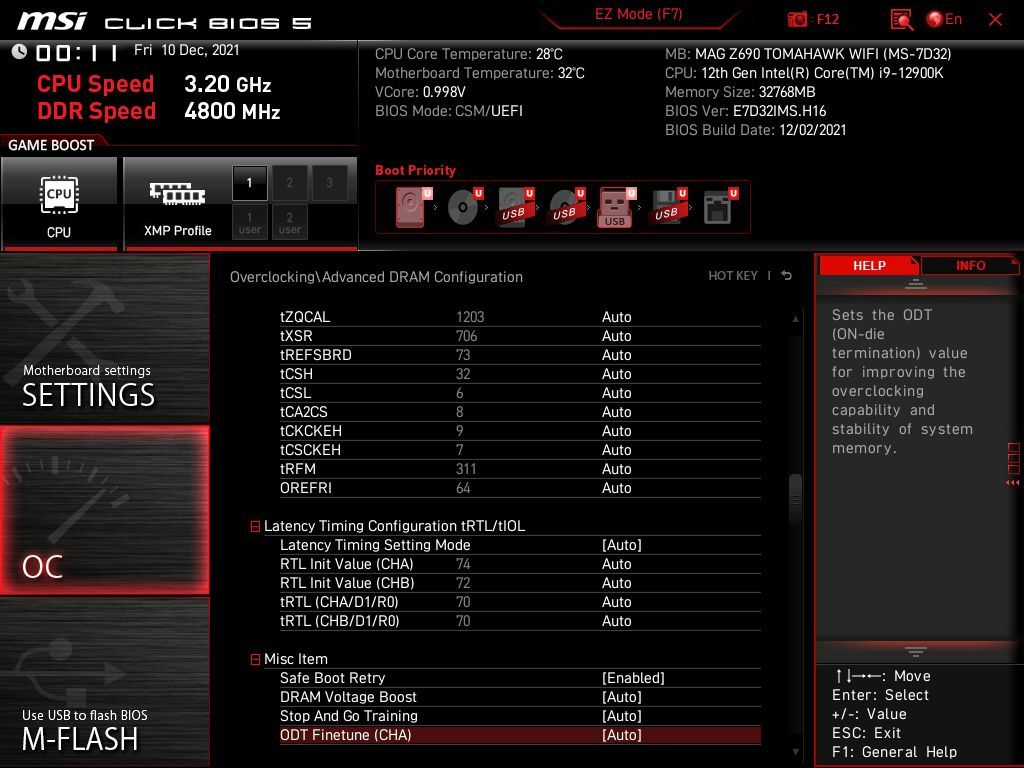Select the USB floppy boot device icon
The image size is (1024, 768).
tap(668, 207)
